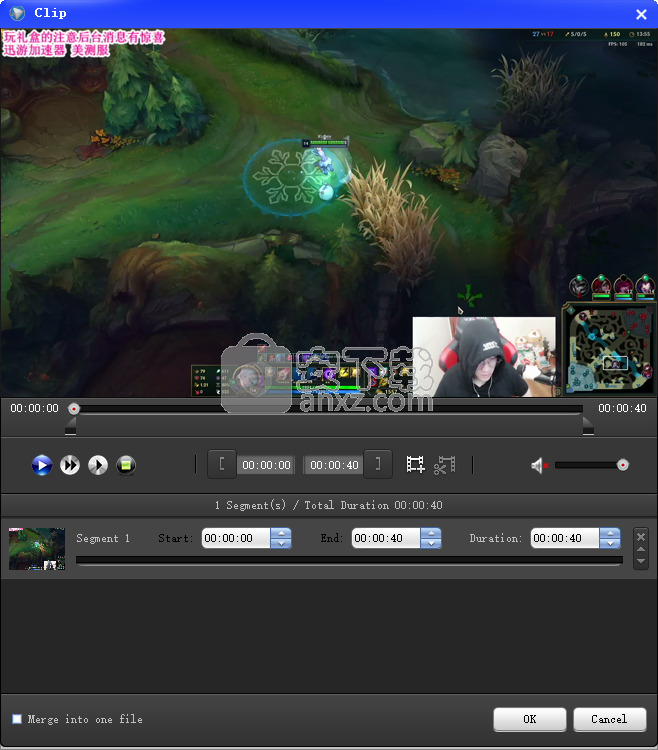Increase the Segment 1 Start time
Viewport: 658px width, 750px height.
[x=281, y=533]
